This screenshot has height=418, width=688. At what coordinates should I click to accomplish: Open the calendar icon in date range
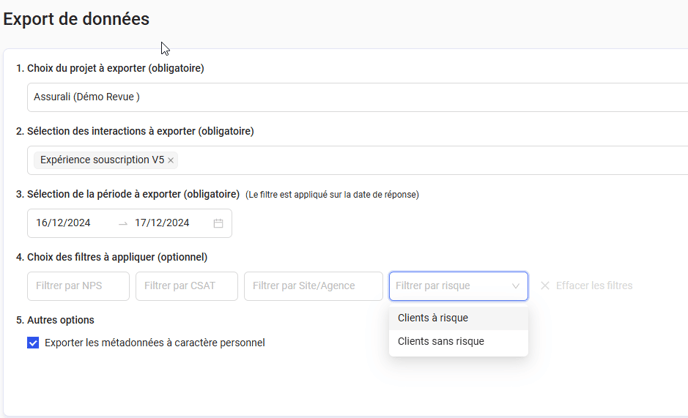pos(218,223)
